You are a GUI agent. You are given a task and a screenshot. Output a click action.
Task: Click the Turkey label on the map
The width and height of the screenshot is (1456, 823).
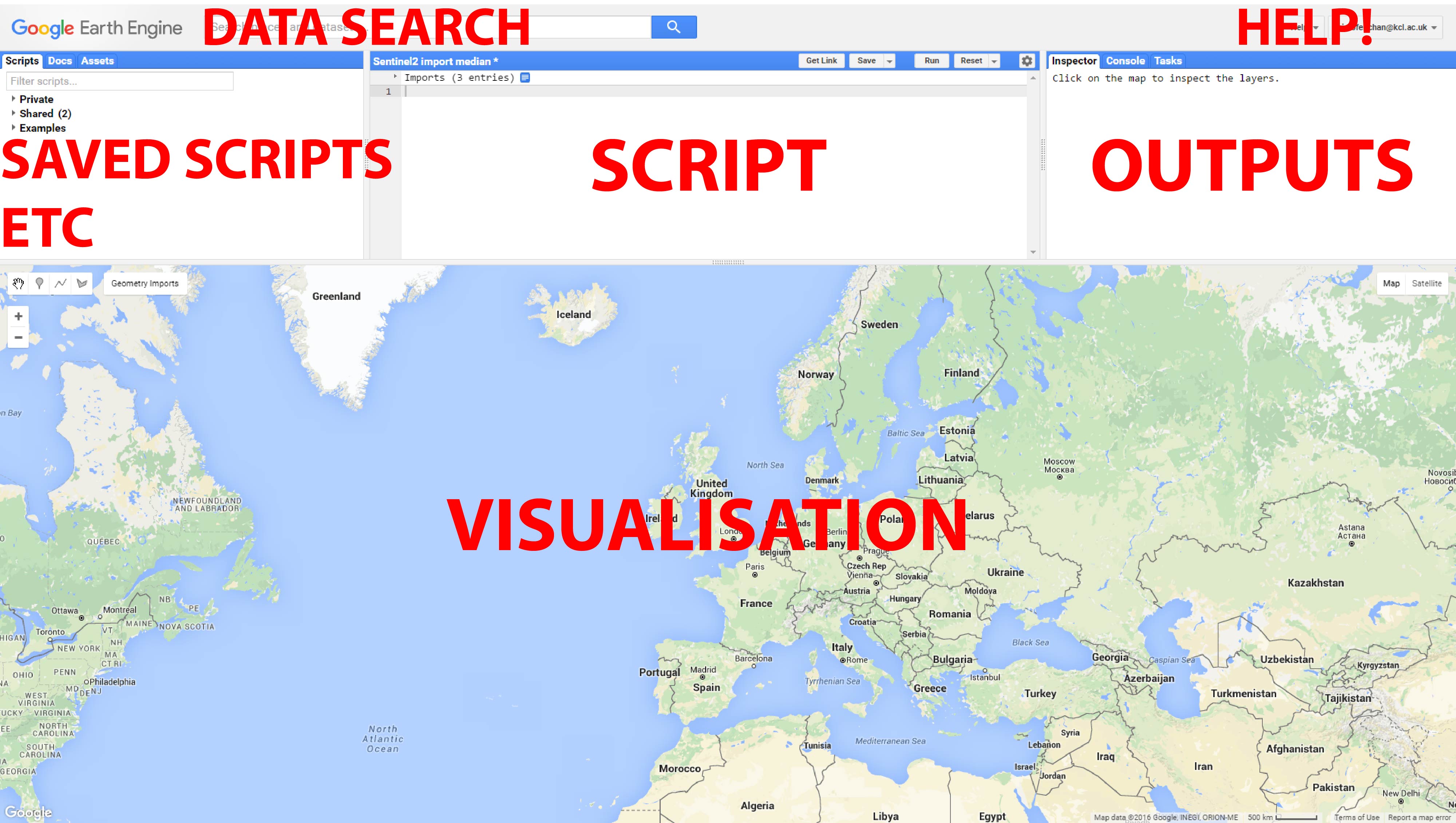[x=1040, y=693]
